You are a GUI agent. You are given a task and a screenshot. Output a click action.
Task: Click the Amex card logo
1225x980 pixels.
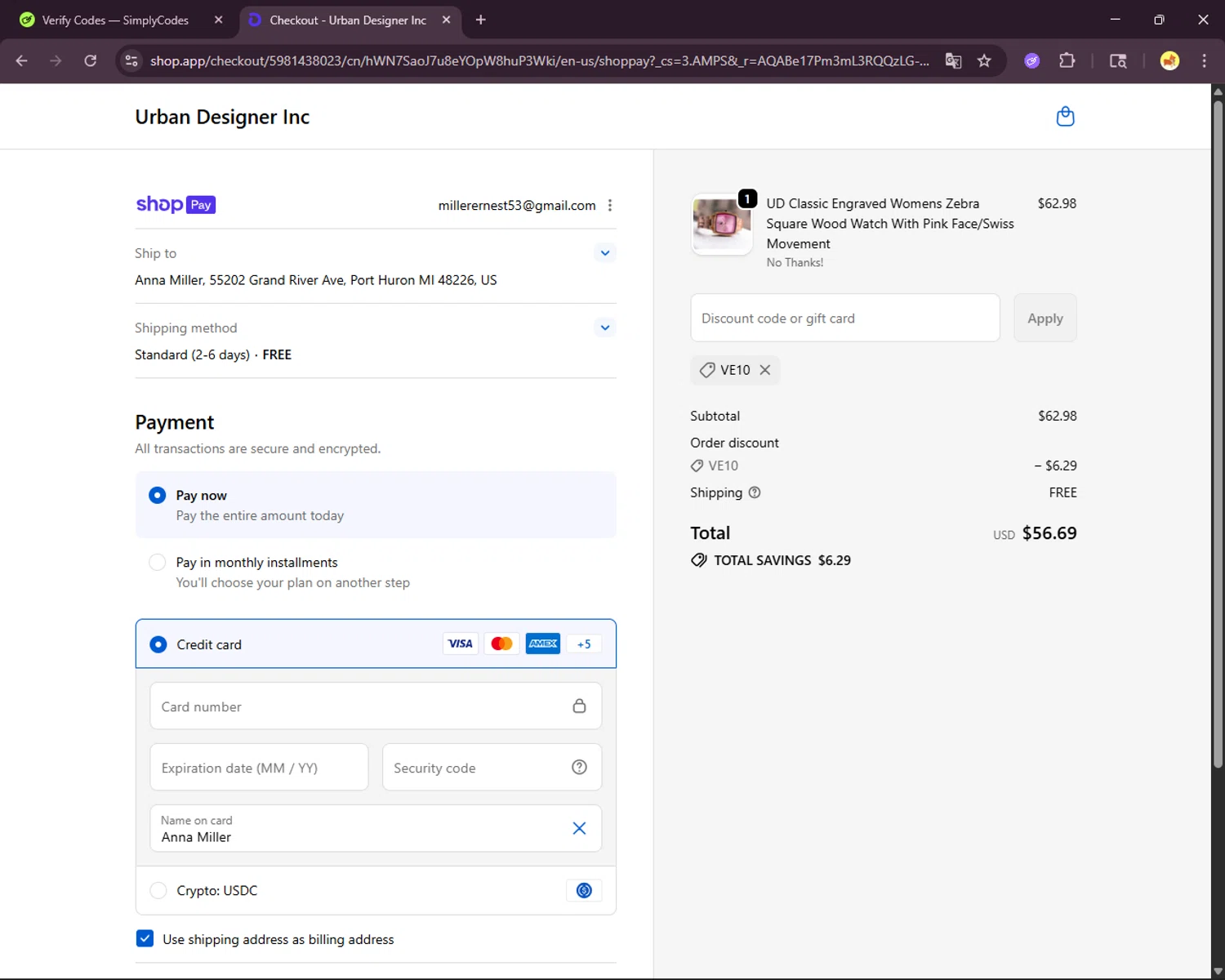pyautogui.click(x=543, y=644)
